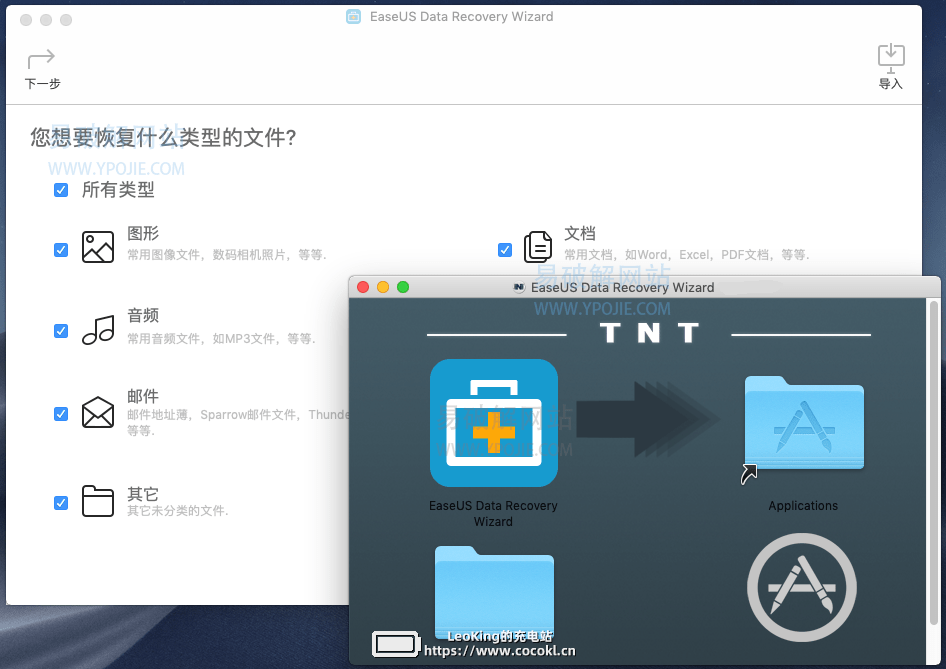Click the TNT window title icon
Image resolution: width=946 pixels, height=669 pixels.
[x=519, y=288]
